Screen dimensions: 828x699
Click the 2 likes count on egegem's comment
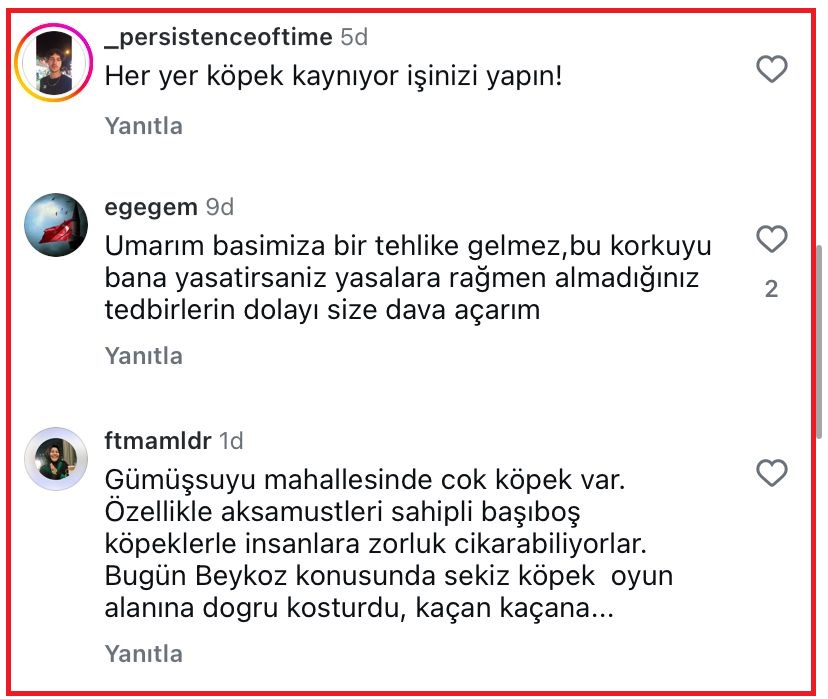coord(770,288)
